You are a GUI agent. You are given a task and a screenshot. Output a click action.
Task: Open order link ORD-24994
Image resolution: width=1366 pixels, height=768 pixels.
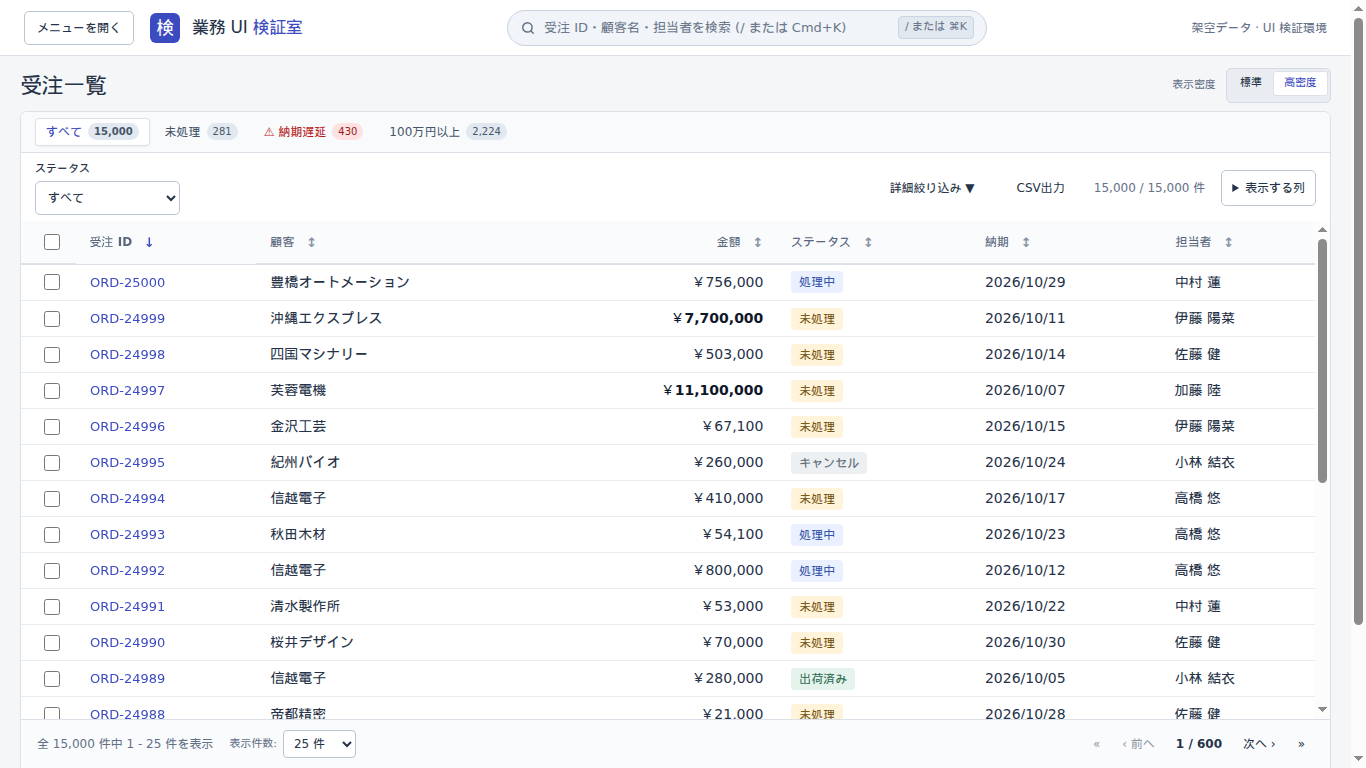(127, 499)
